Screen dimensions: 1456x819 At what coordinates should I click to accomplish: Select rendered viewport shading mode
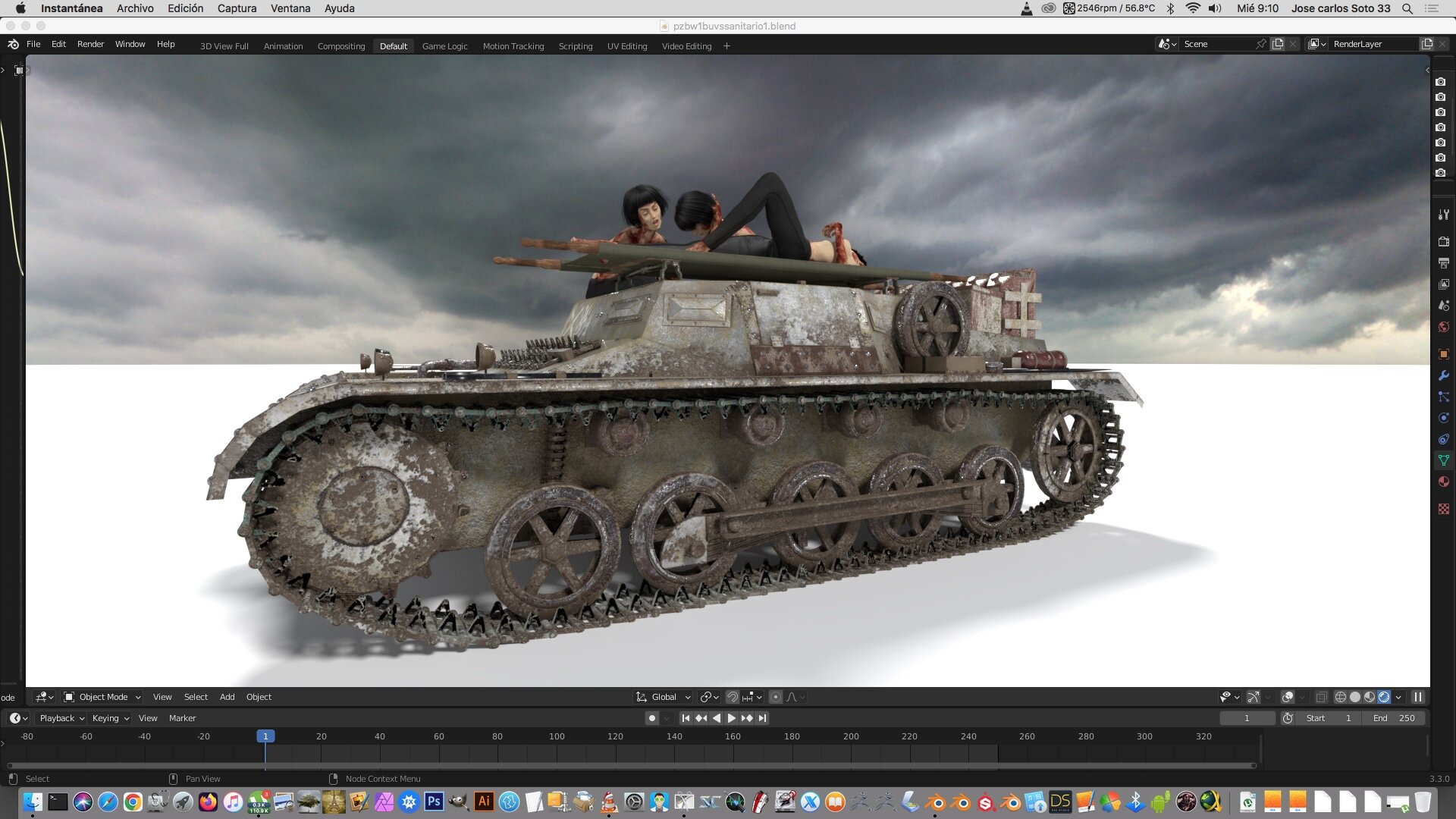click(x=1384, y=697)
